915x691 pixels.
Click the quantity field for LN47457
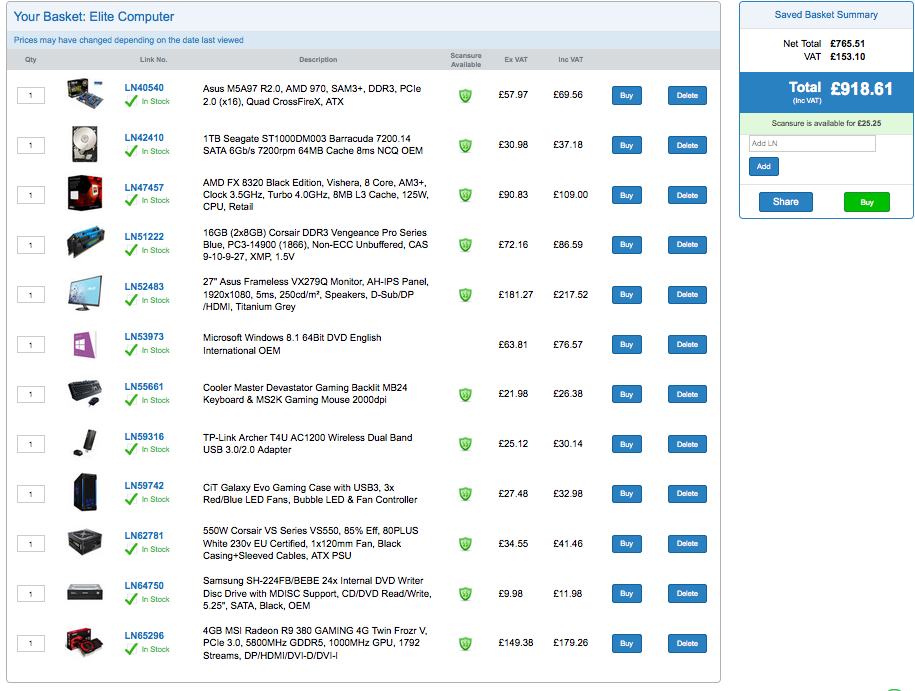(31, 196)
